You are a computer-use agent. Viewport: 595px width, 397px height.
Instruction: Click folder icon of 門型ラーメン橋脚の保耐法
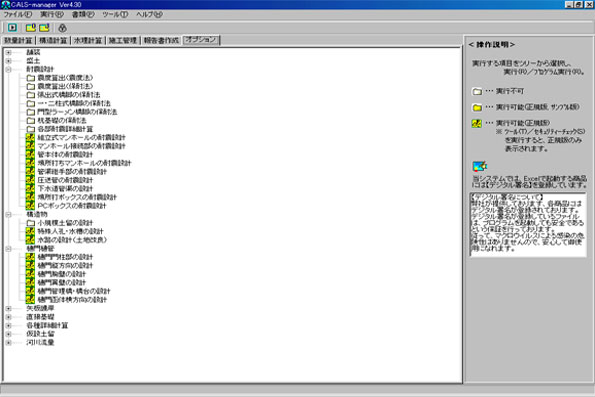[31, 112]
